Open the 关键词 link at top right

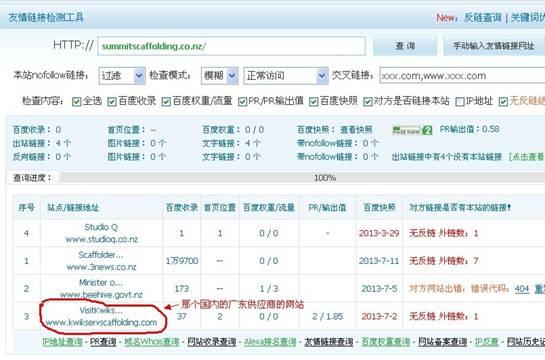pyautogui.click(x=527, y=18)
